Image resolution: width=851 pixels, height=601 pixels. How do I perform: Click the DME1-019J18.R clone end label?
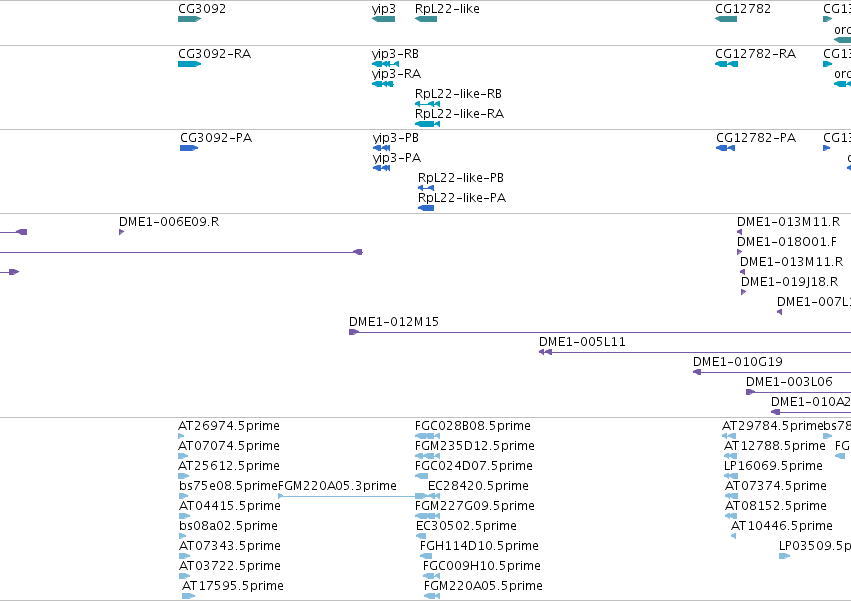[789, 282]
